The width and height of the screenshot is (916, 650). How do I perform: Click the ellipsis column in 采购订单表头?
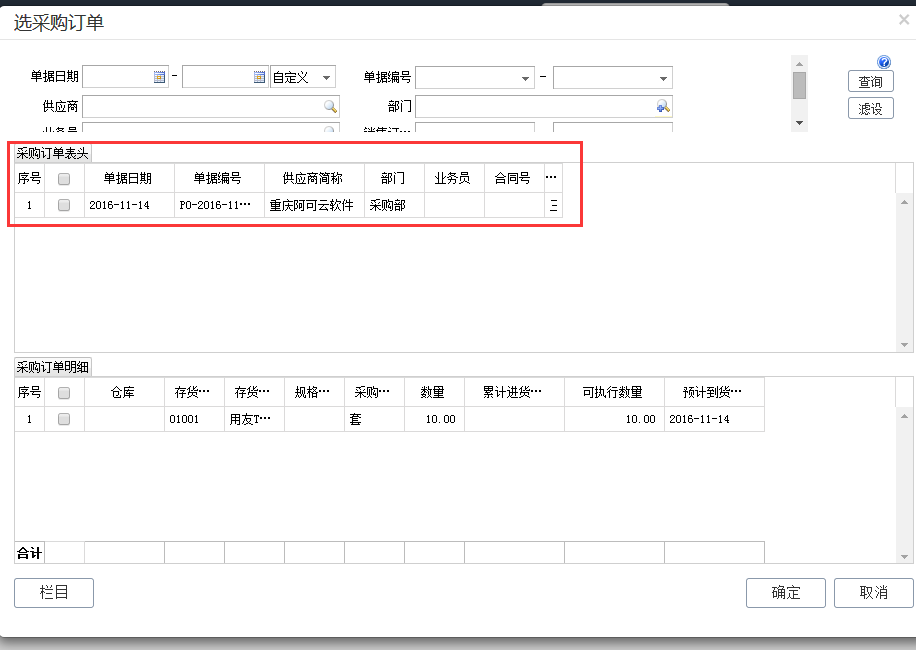[x=551, y=178]
